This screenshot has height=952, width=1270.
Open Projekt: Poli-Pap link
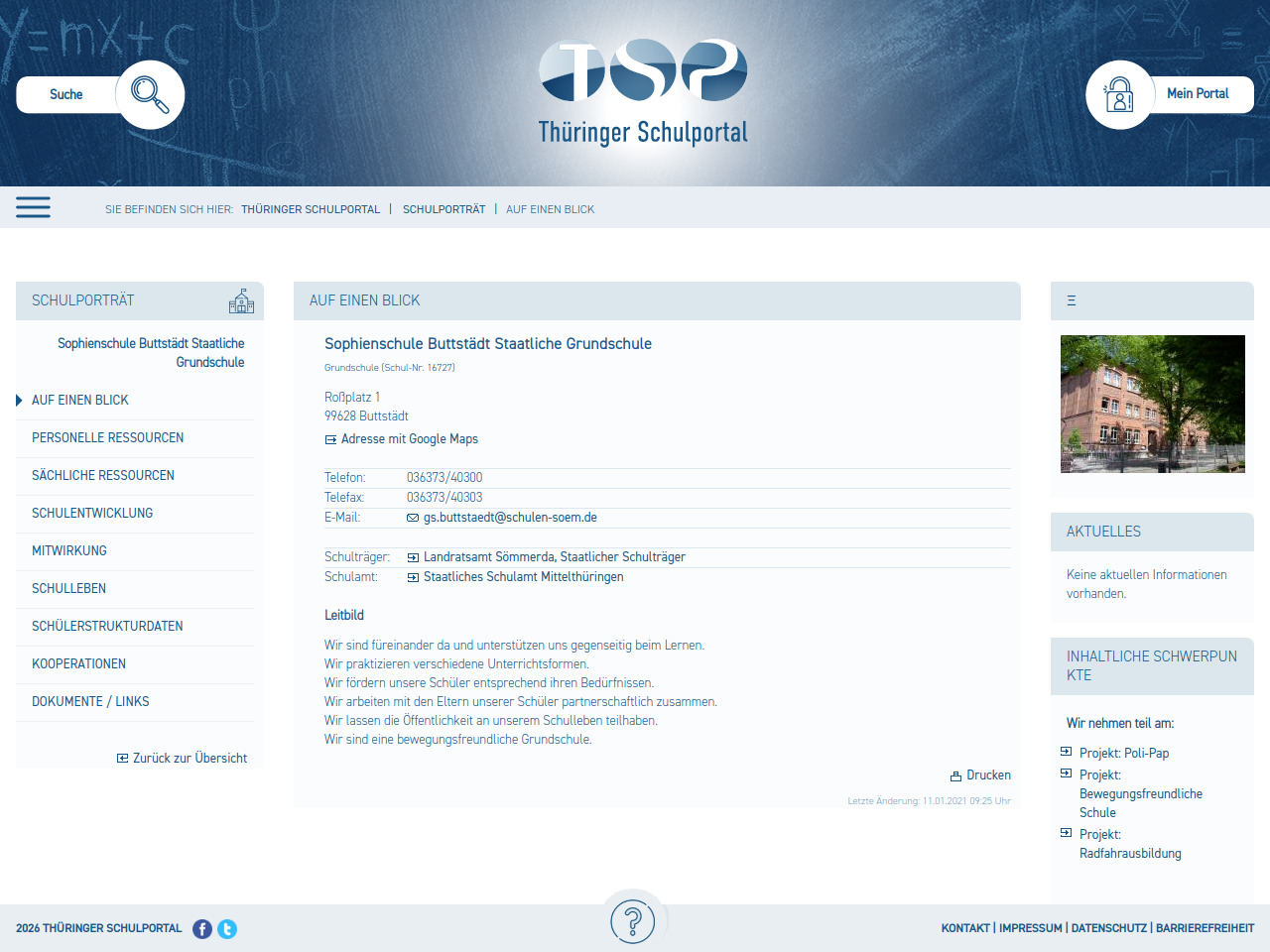1124,753
